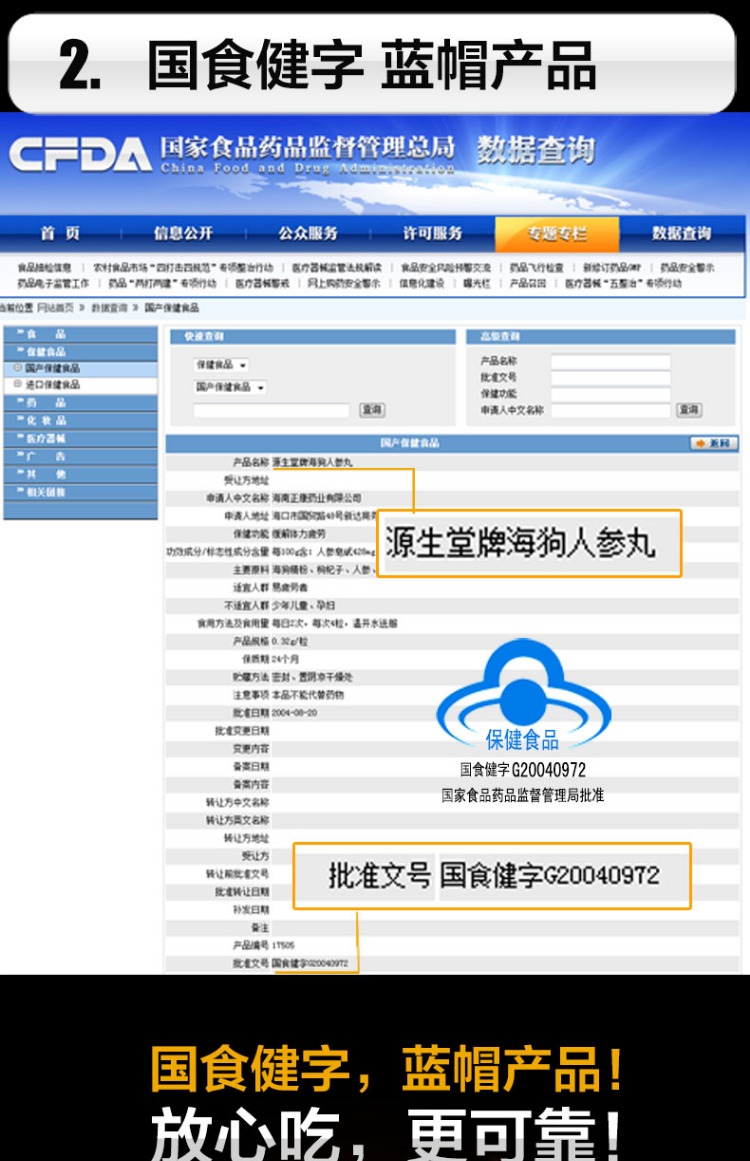Select the notice text 本品不能代替药物
This screenshot has height=1161, width=750.
[x=307, y=695]
